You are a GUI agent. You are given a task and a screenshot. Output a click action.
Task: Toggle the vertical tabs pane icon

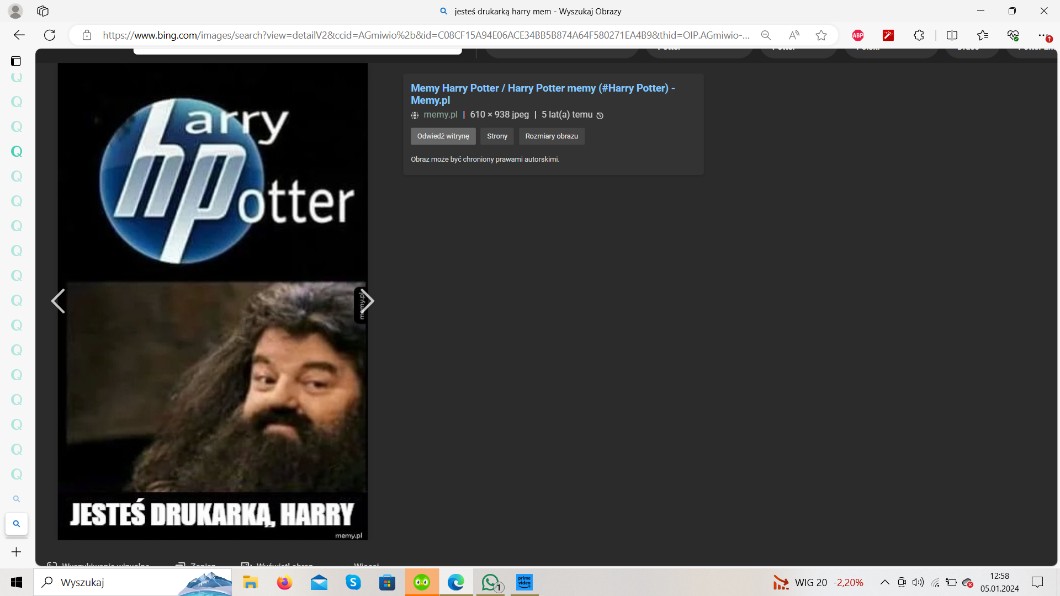[x=16, y=61]
